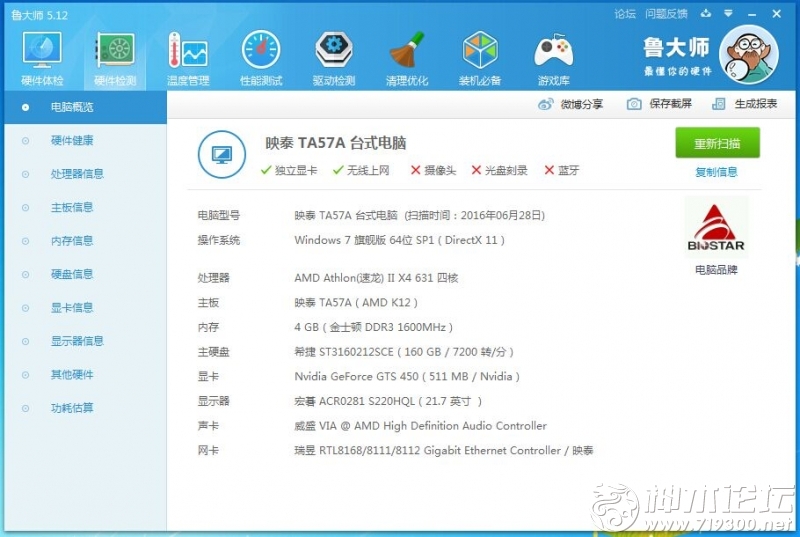Screen dimensions: 800x537
Task: Select 其他硬件 sidebar item
Action: pyautogui.click(x=85, y=374)
